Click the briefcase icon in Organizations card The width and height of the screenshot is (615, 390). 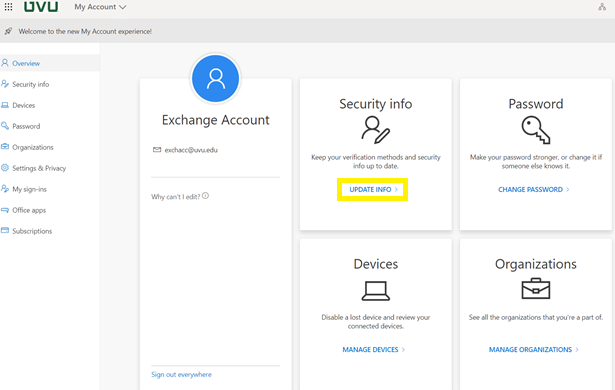pyautogui.click(x=536, y=289)
